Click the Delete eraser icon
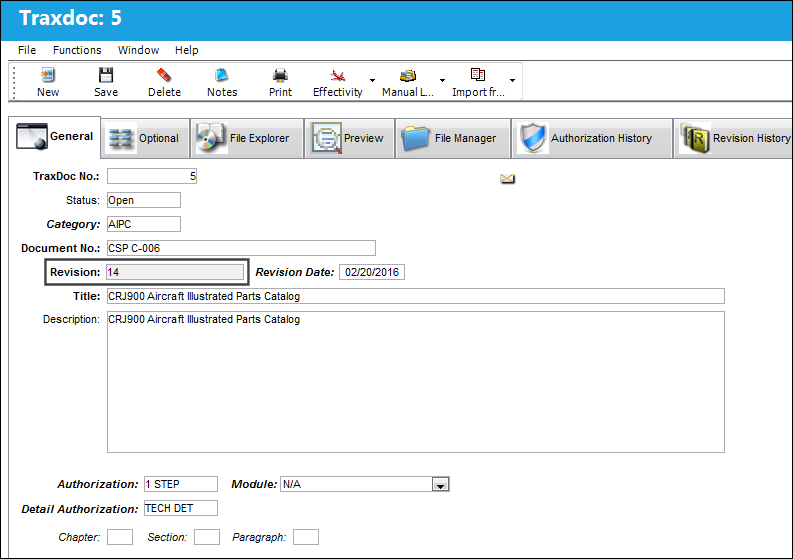 164,75
